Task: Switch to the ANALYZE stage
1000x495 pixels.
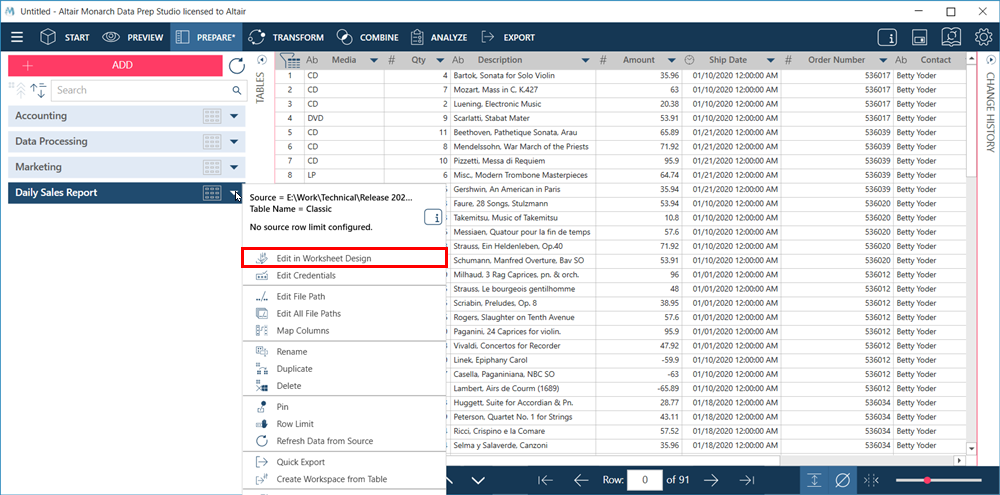Action: tap(439, 37)
